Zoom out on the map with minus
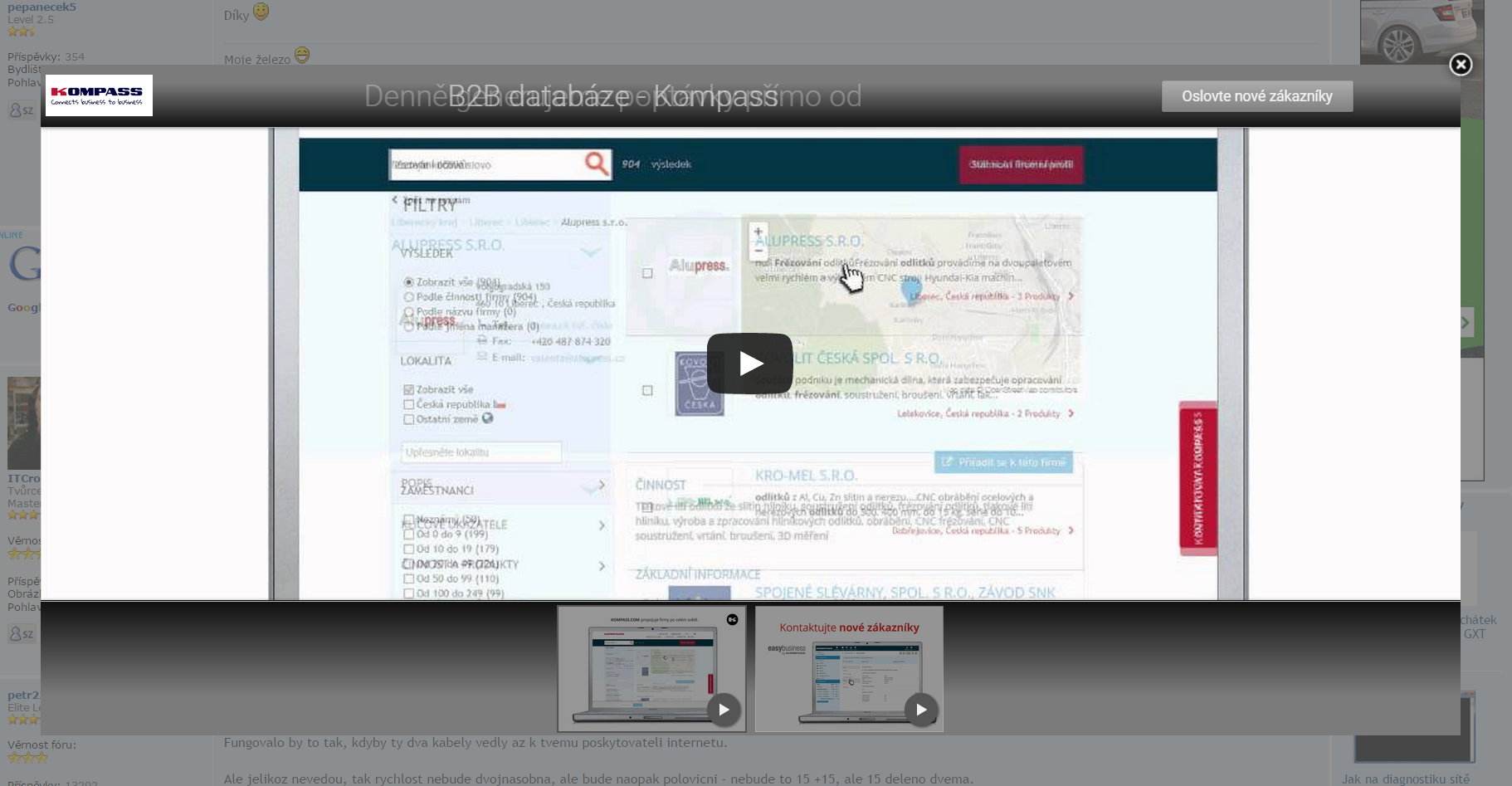1512x786 pixels. [758, 250]
